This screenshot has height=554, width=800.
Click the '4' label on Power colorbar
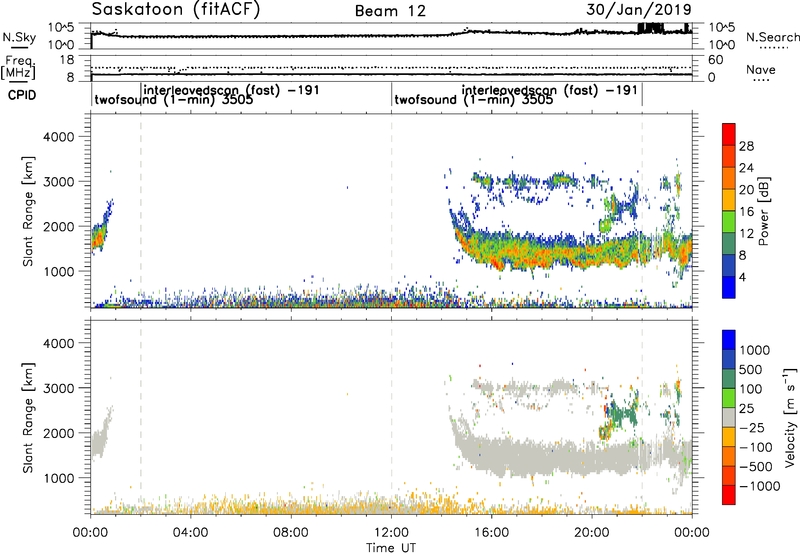(x=743, y=277)
